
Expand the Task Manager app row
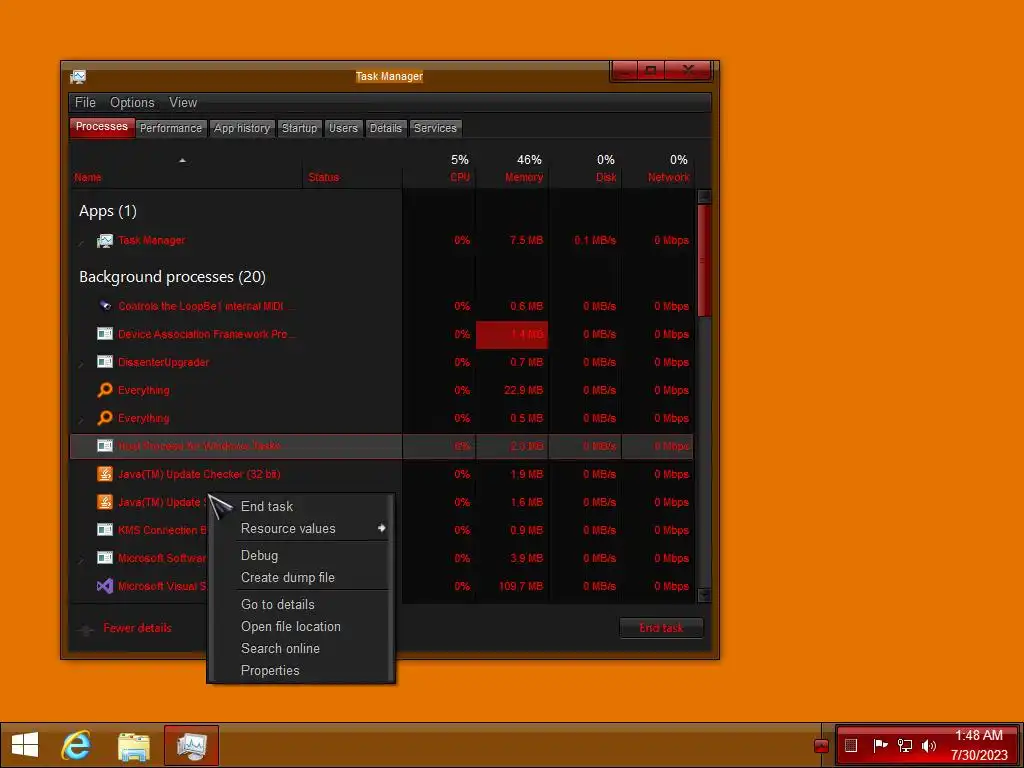coord(82,242)
